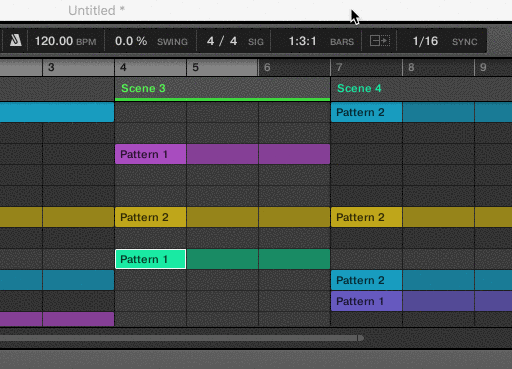Select top blue Pattern 2 in Scene 4
The width and height of the screenshot is (512, 369).
421,112
